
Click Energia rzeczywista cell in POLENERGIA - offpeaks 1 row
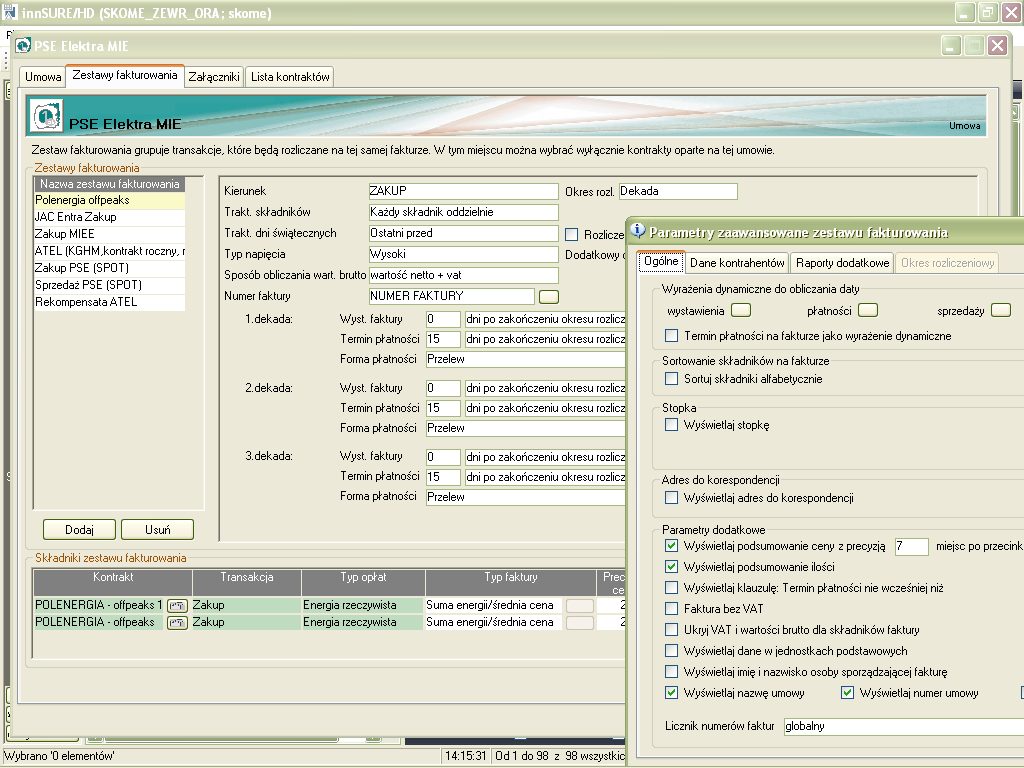point(362,605)
